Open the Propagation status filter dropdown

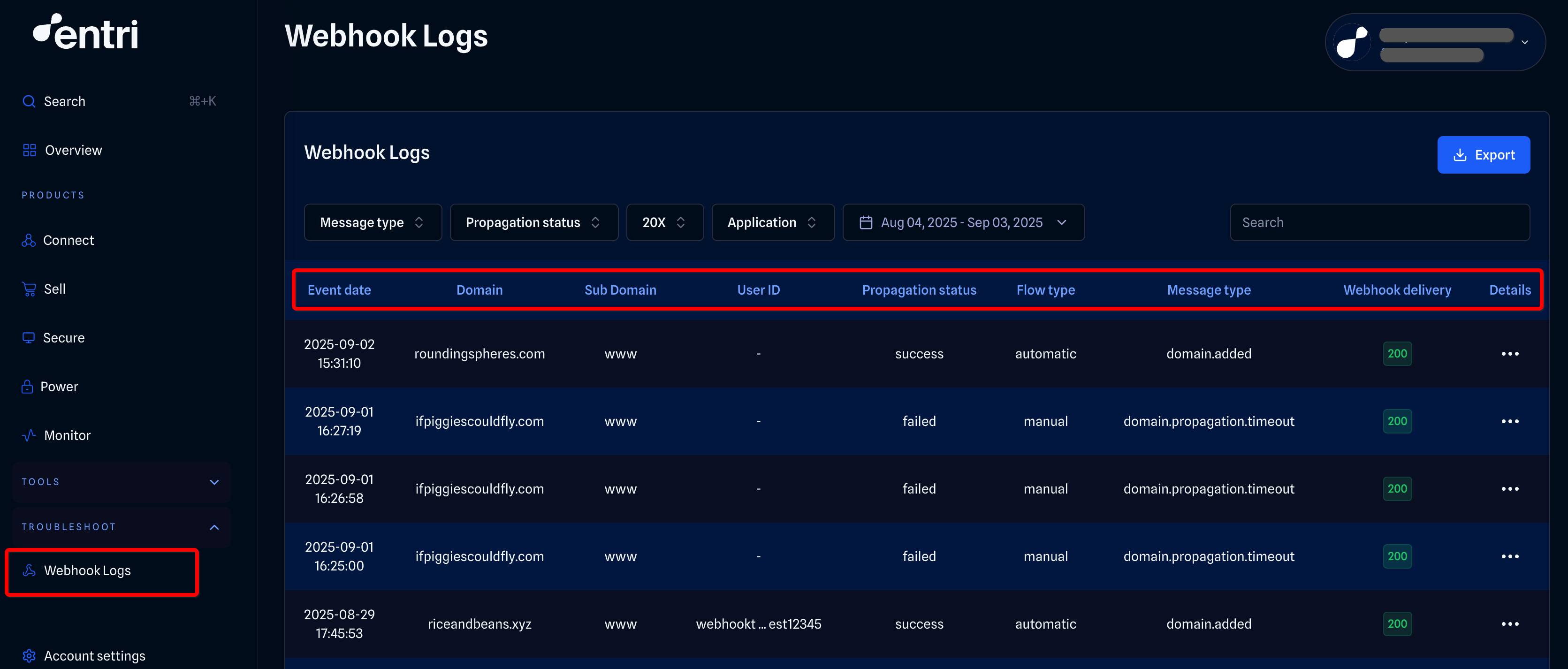(534, 222)
